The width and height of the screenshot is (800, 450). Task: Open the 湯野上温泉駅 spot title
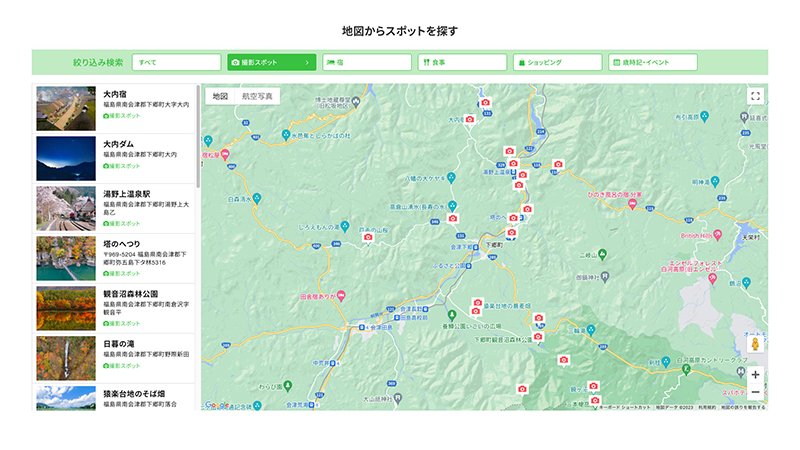[127, 194]
